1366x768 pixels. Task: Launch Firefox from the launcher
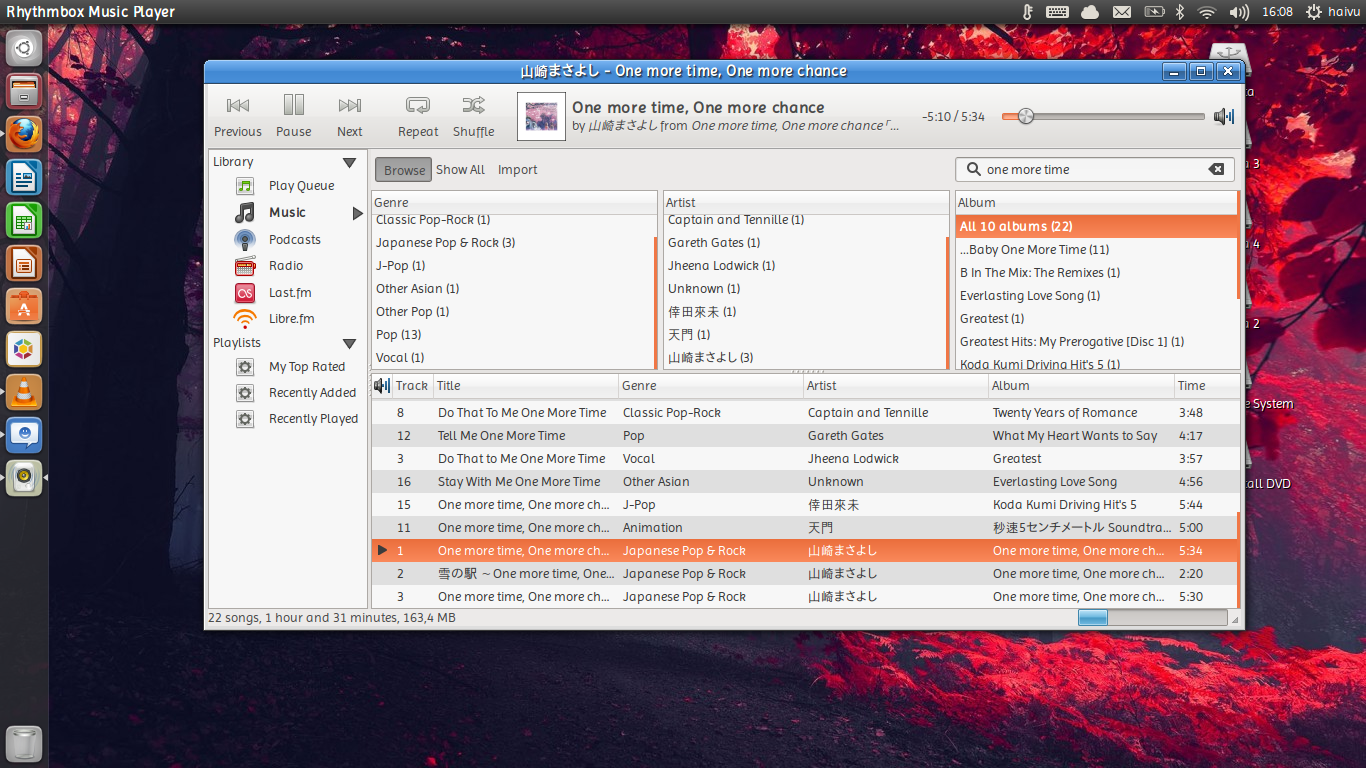tap(24, 134)
